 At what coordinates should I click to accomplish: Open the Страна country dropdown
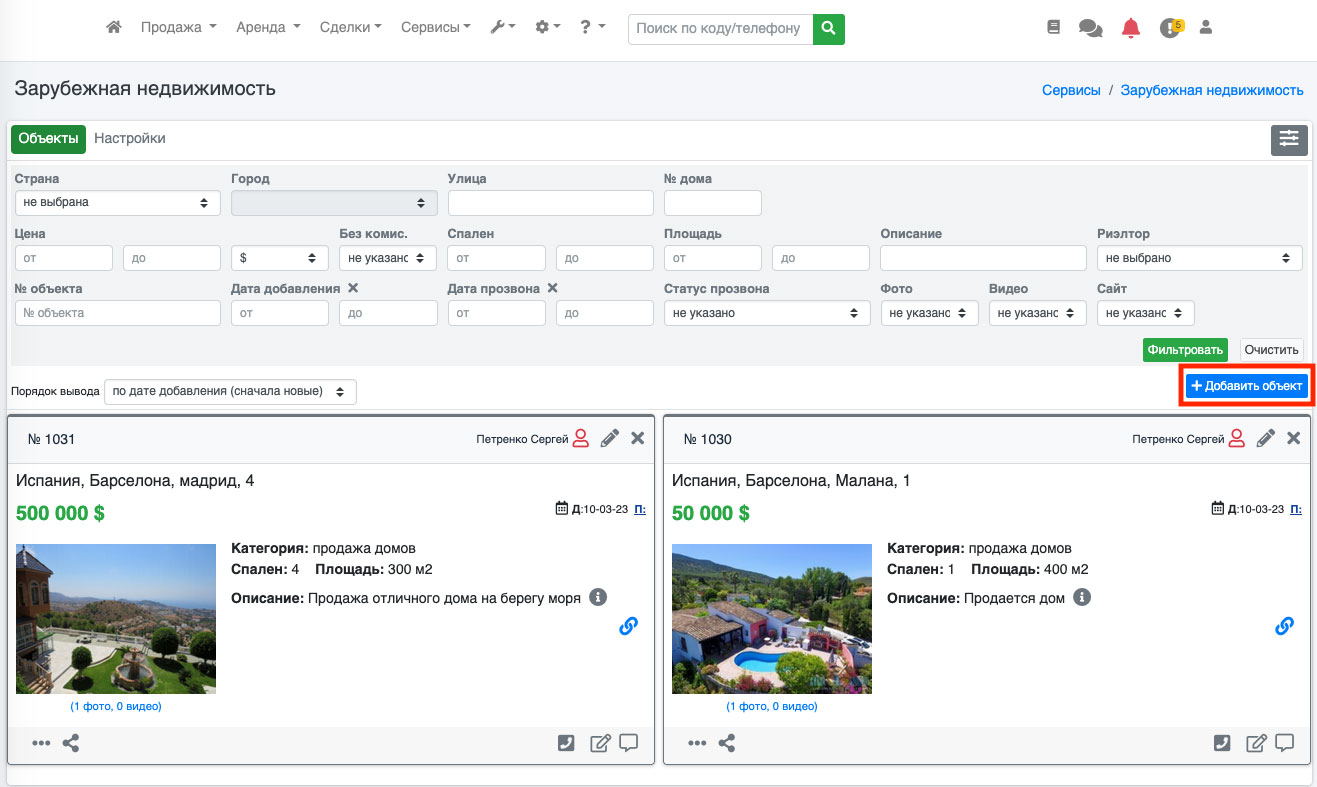click(x=118, y=203)
